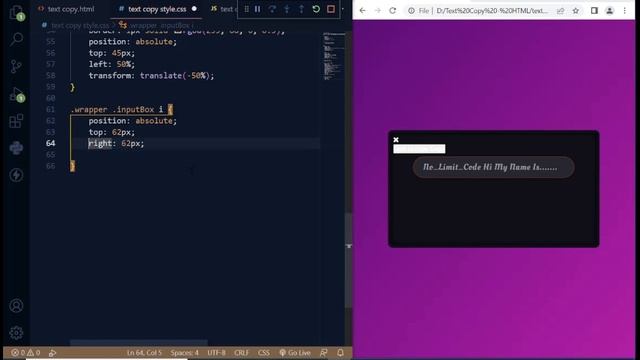640x360 pixels.
Task: Click the errors and warnings status item
Action: point(26,353)
